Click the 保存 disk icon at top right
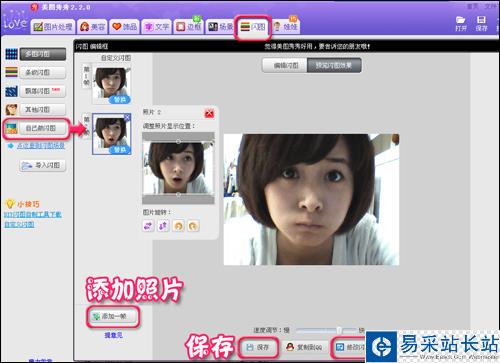Image resolution: width=500 pixels, height=363 pixels. [481, 23]
